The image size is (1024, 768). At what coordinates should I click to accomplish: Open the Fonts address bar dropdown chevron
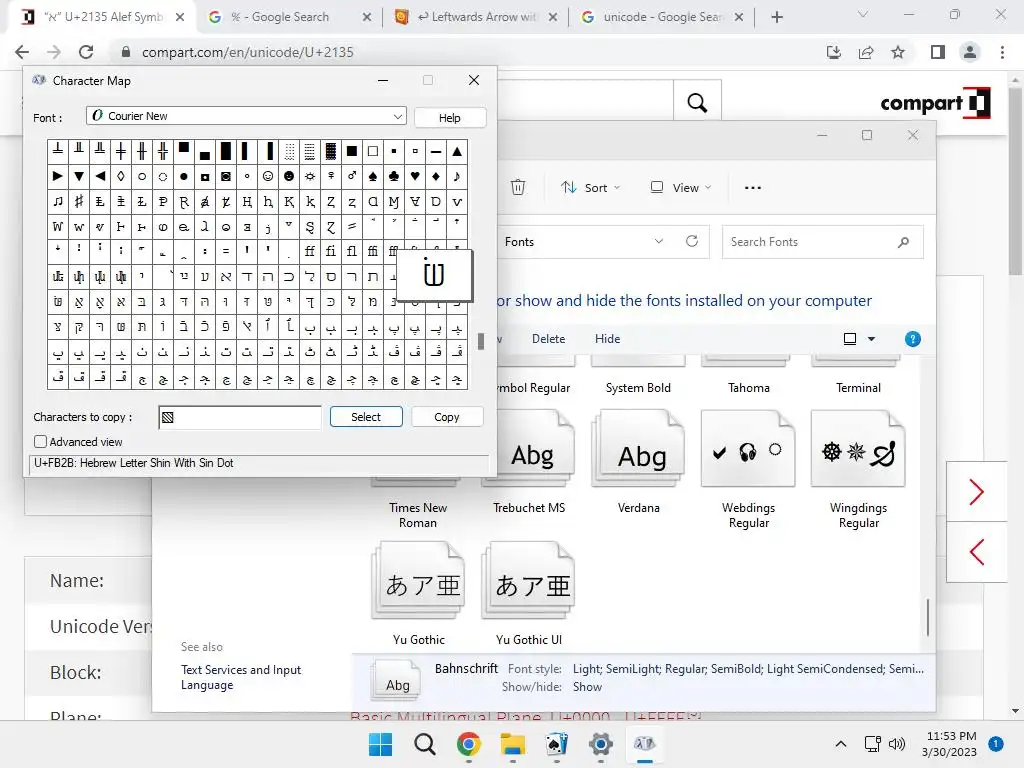click(x=659, y=242)
